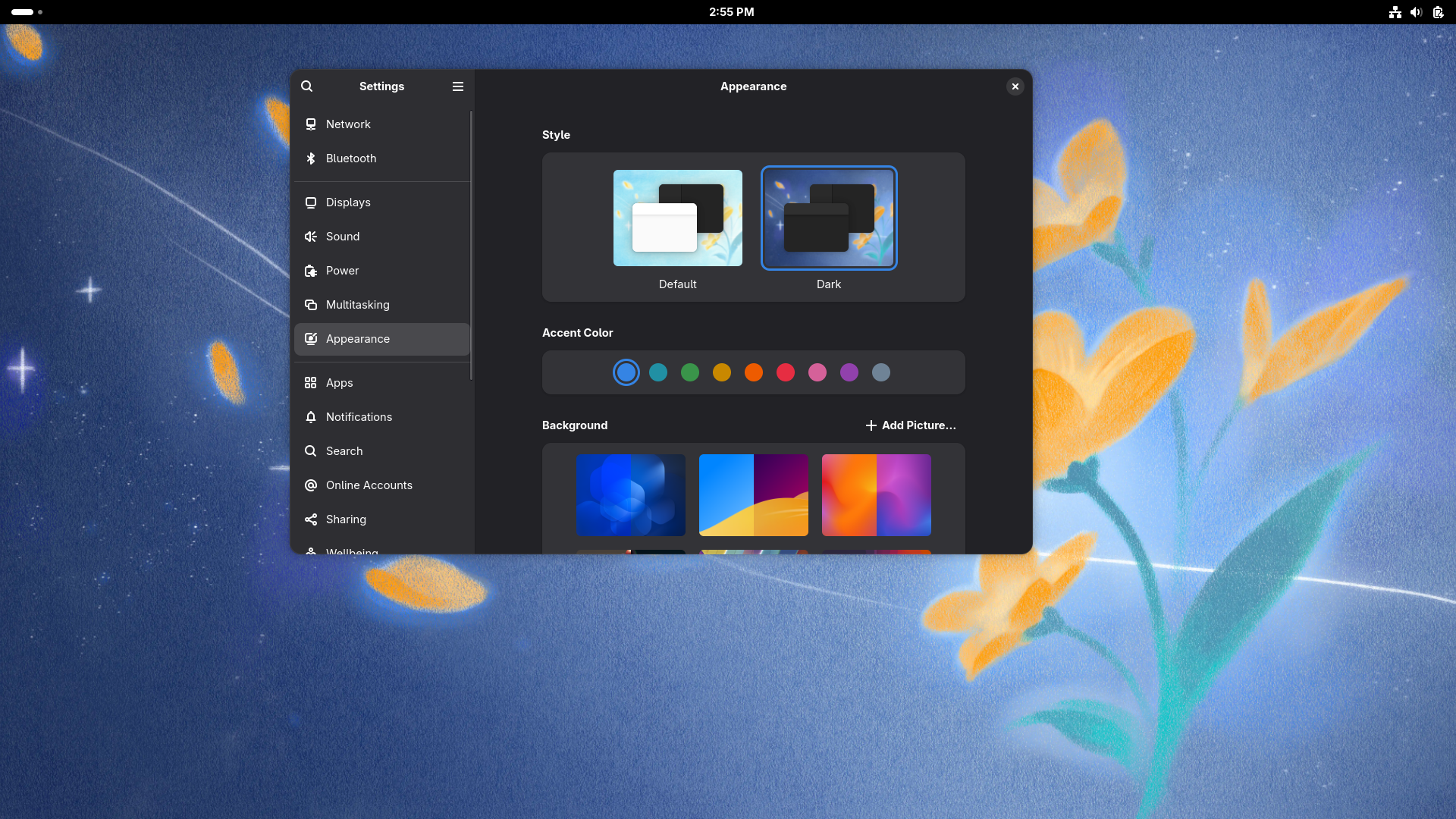Close the Appearance settings window
Image resolution: width=1456 pixels, height=819 pixels.
pyautogui.click(x=1015, y=86)
